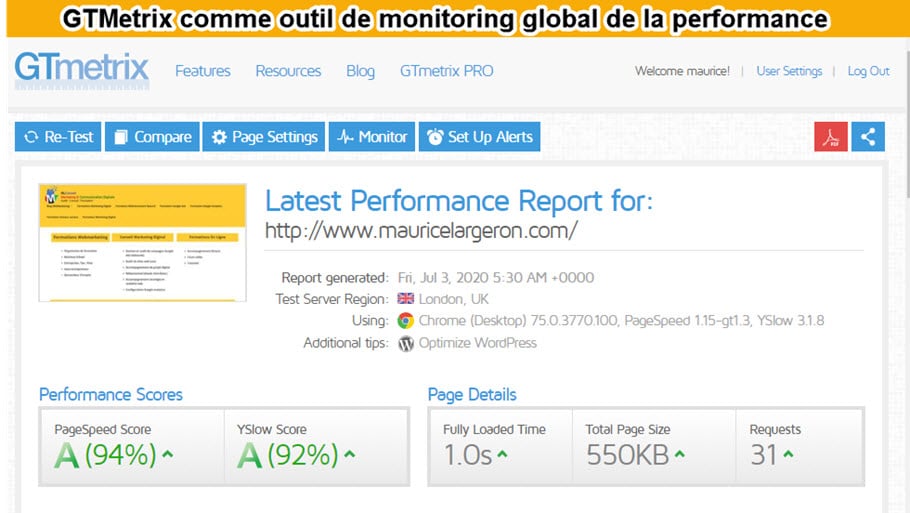The width and height of the screenshot is (910, 513).
Task: Open the Features menu
Action: tap(203, 71)
